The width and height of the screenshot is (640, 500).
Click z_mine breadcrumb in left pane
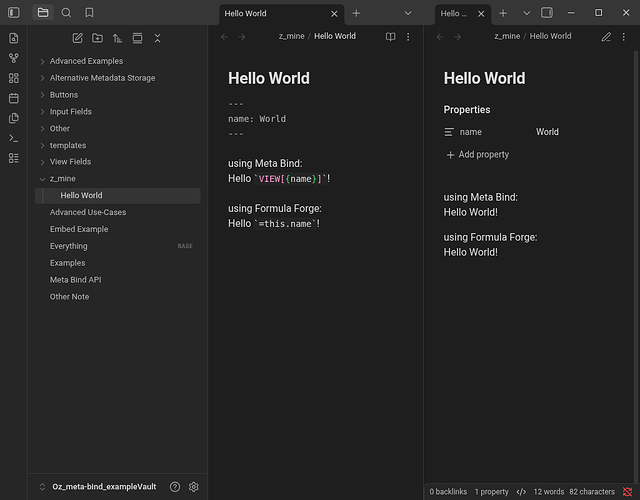tap(291, 36)
